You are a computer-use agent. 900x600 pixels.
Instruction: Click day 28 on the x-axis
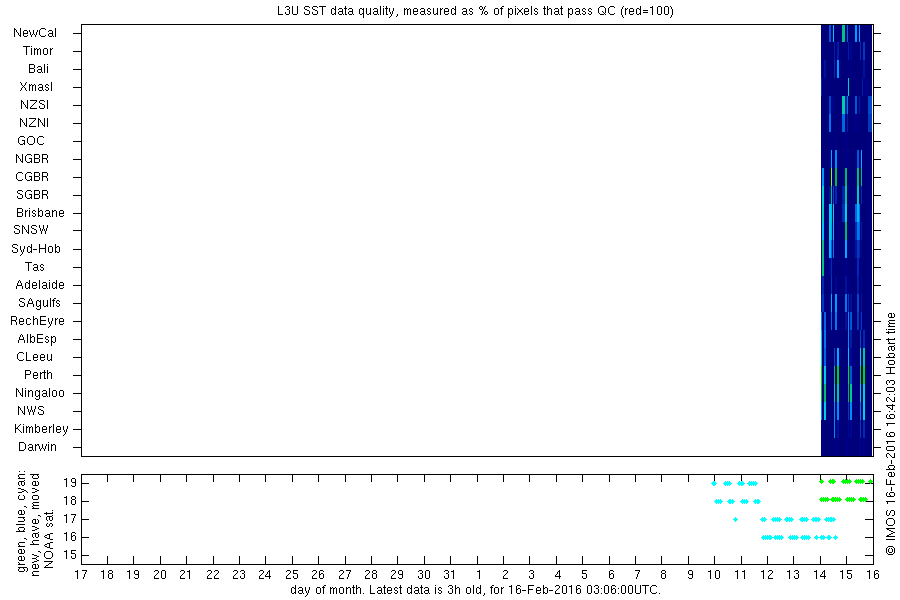tap(371, 575)
